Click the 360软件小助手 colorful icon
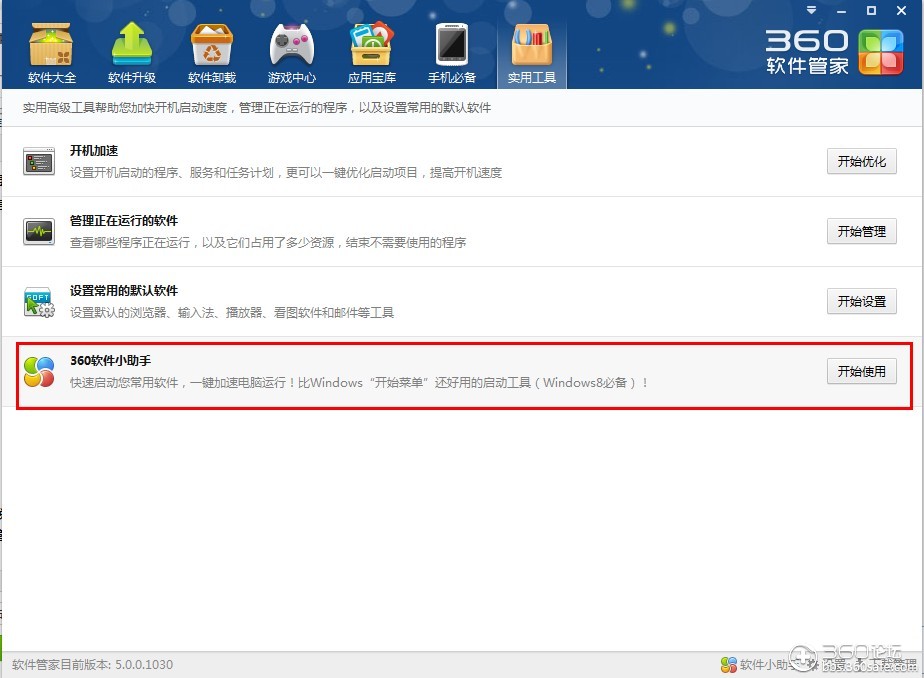 click(39, 371)
